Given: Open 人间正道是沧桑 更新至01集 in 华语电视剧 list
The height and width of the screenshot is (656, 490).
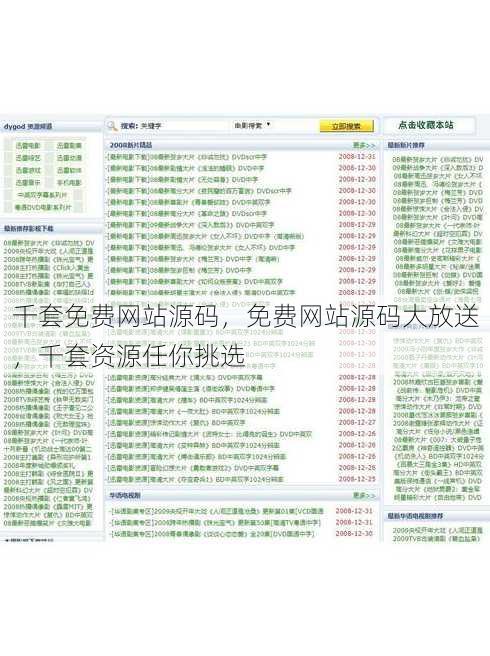Looking at the screenshot, I should 217,511.
